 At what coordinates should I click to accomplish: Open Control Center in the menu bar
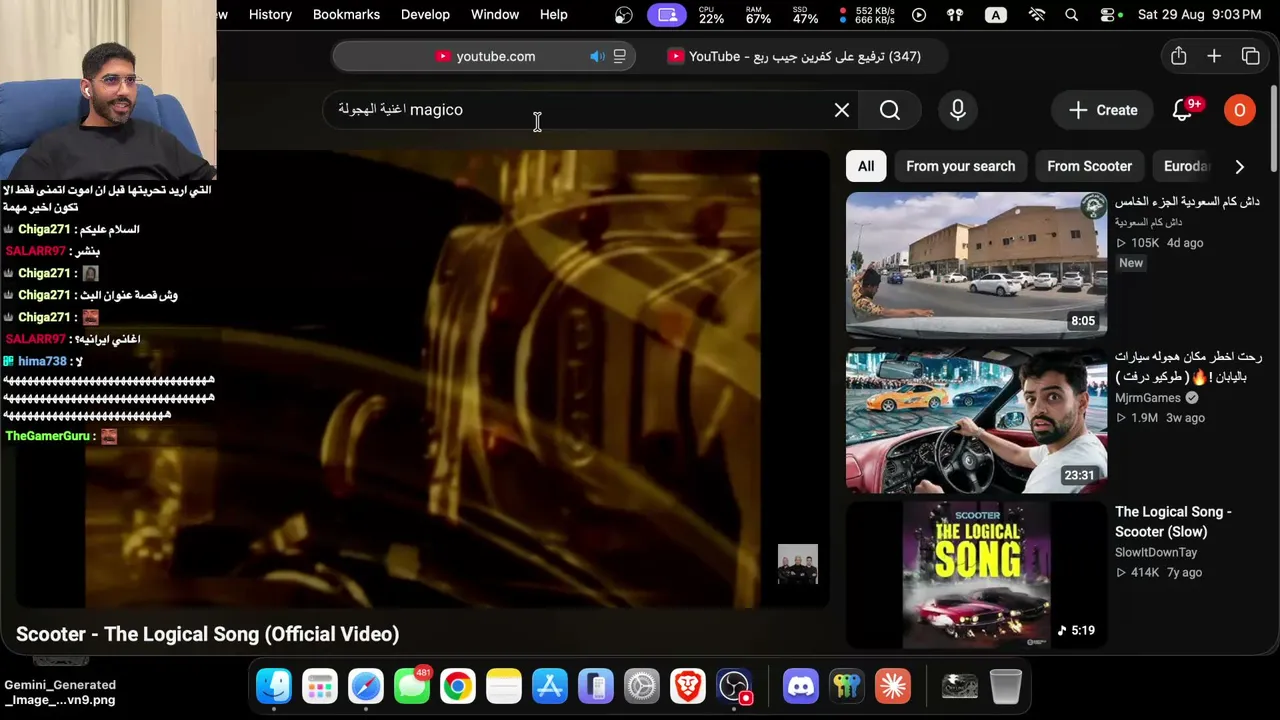tap(1108, 15)
